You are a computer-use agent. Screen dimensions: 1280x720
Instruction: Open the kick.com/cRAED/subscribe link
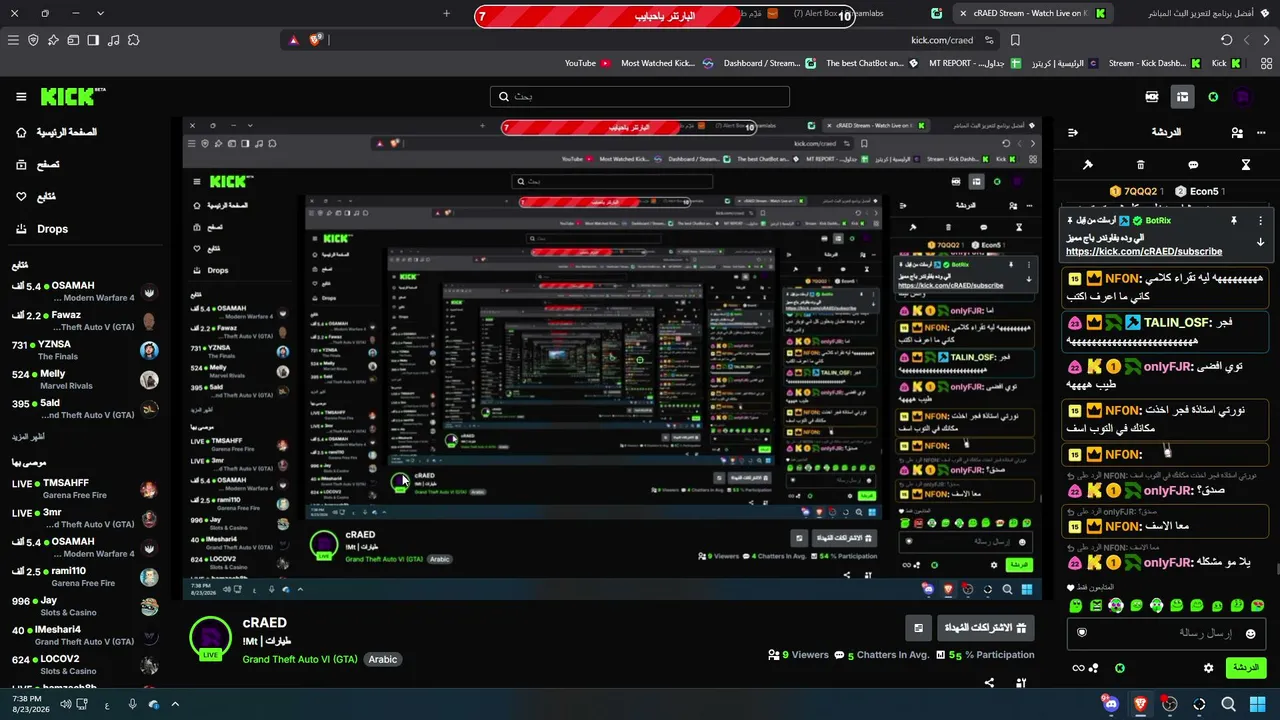pyautogui.click(x=1144, y=252)
